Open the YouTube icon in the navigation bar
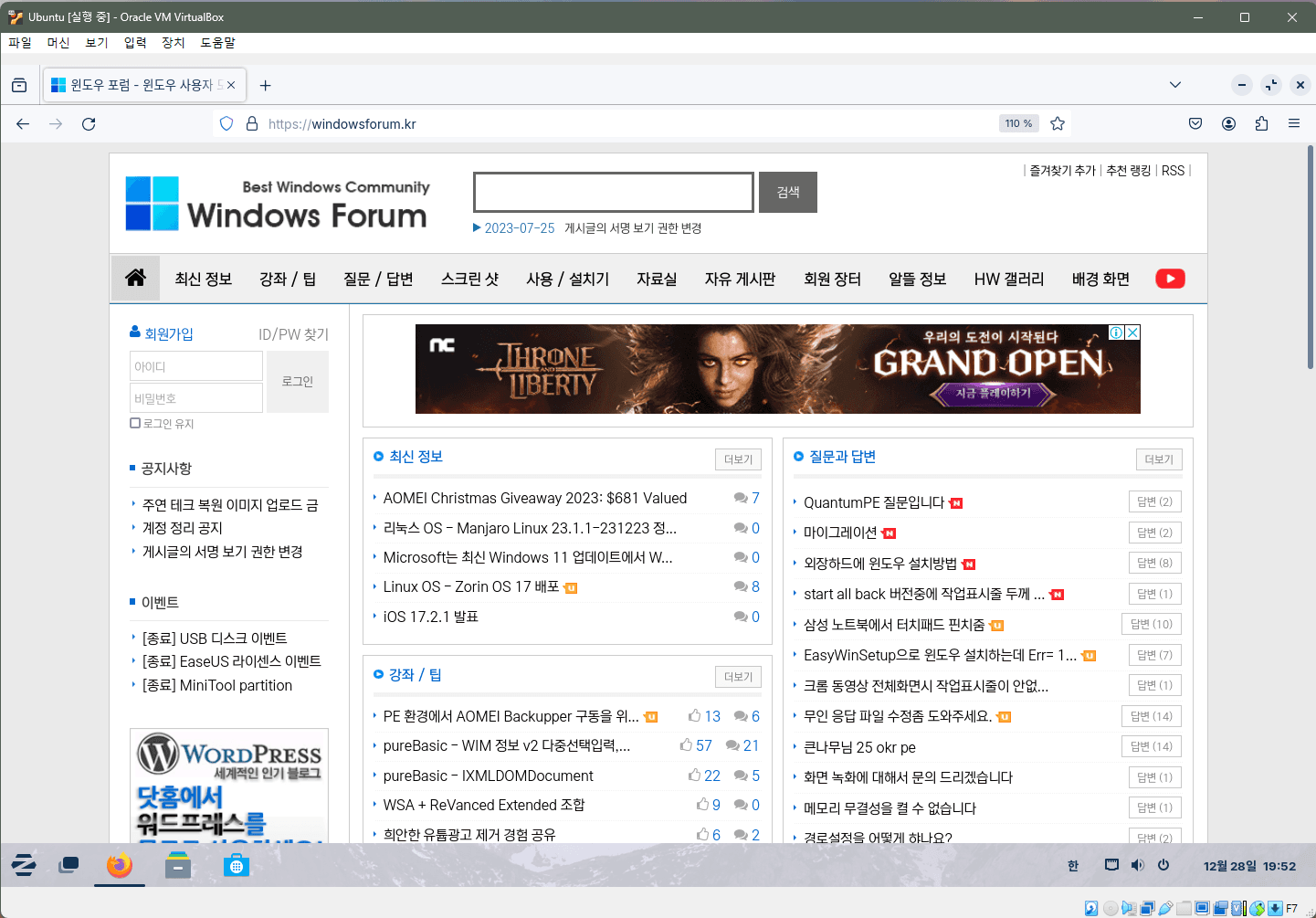The image size is (1316, 918). (x=1170, y=279)
